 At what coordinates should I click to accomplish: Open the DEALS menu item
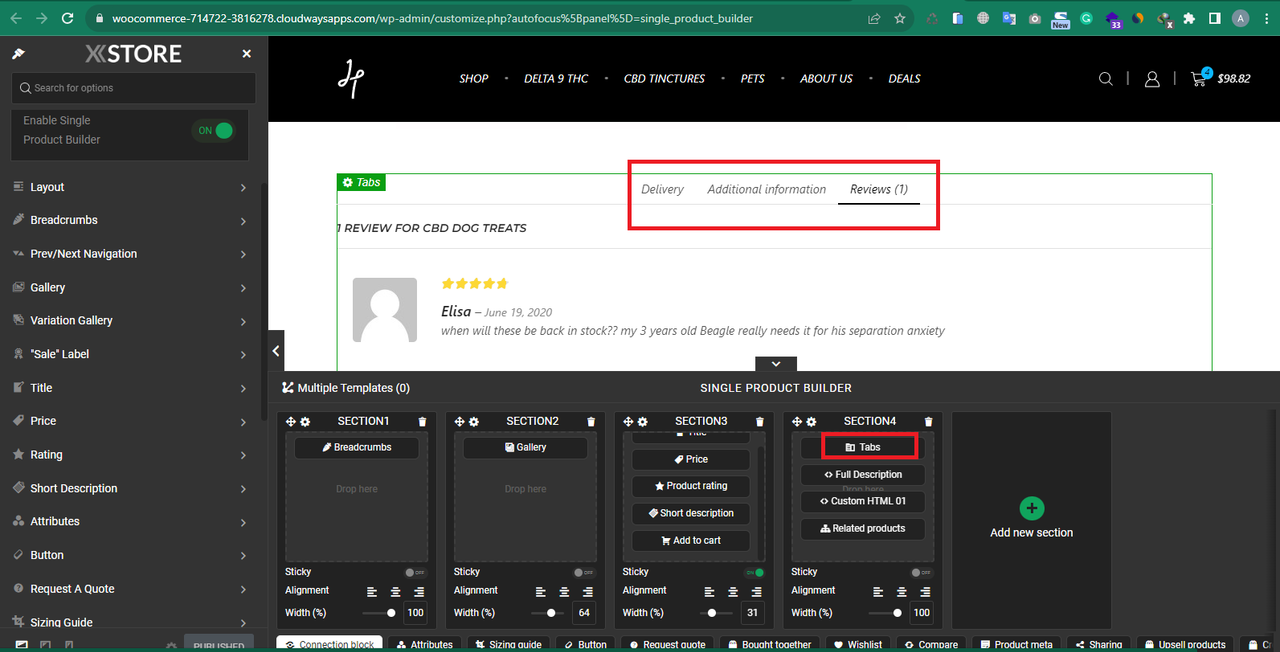coord(904,78)
